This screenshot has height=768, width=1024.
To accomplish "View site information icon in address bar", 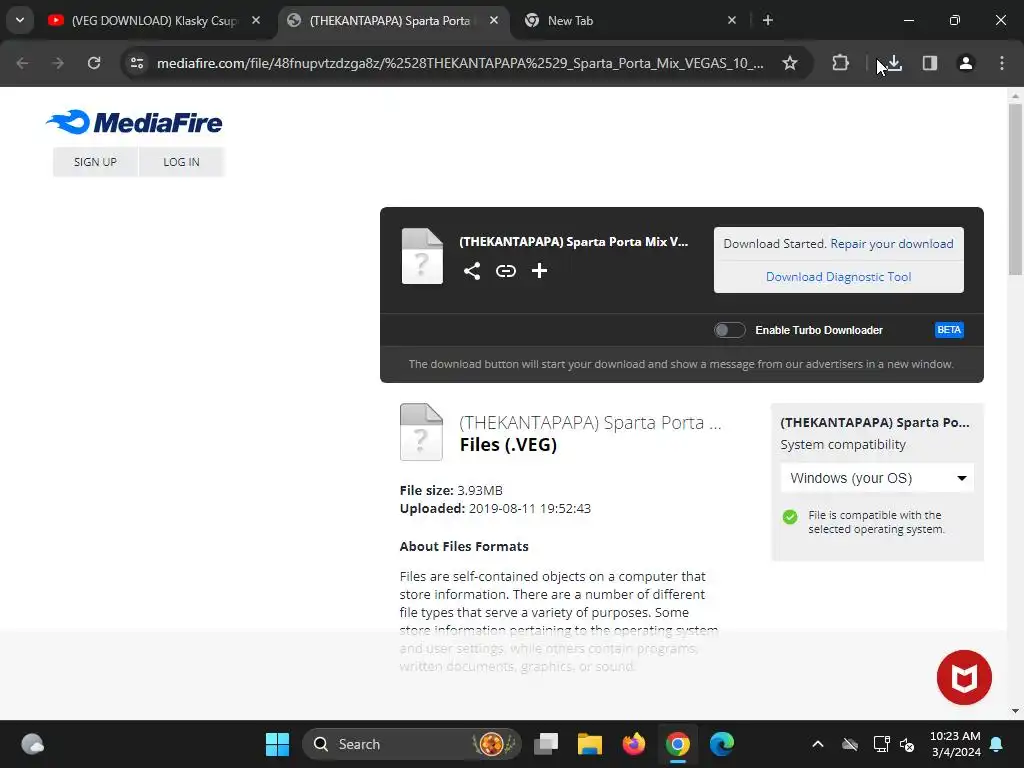I will tap(137, 63).
